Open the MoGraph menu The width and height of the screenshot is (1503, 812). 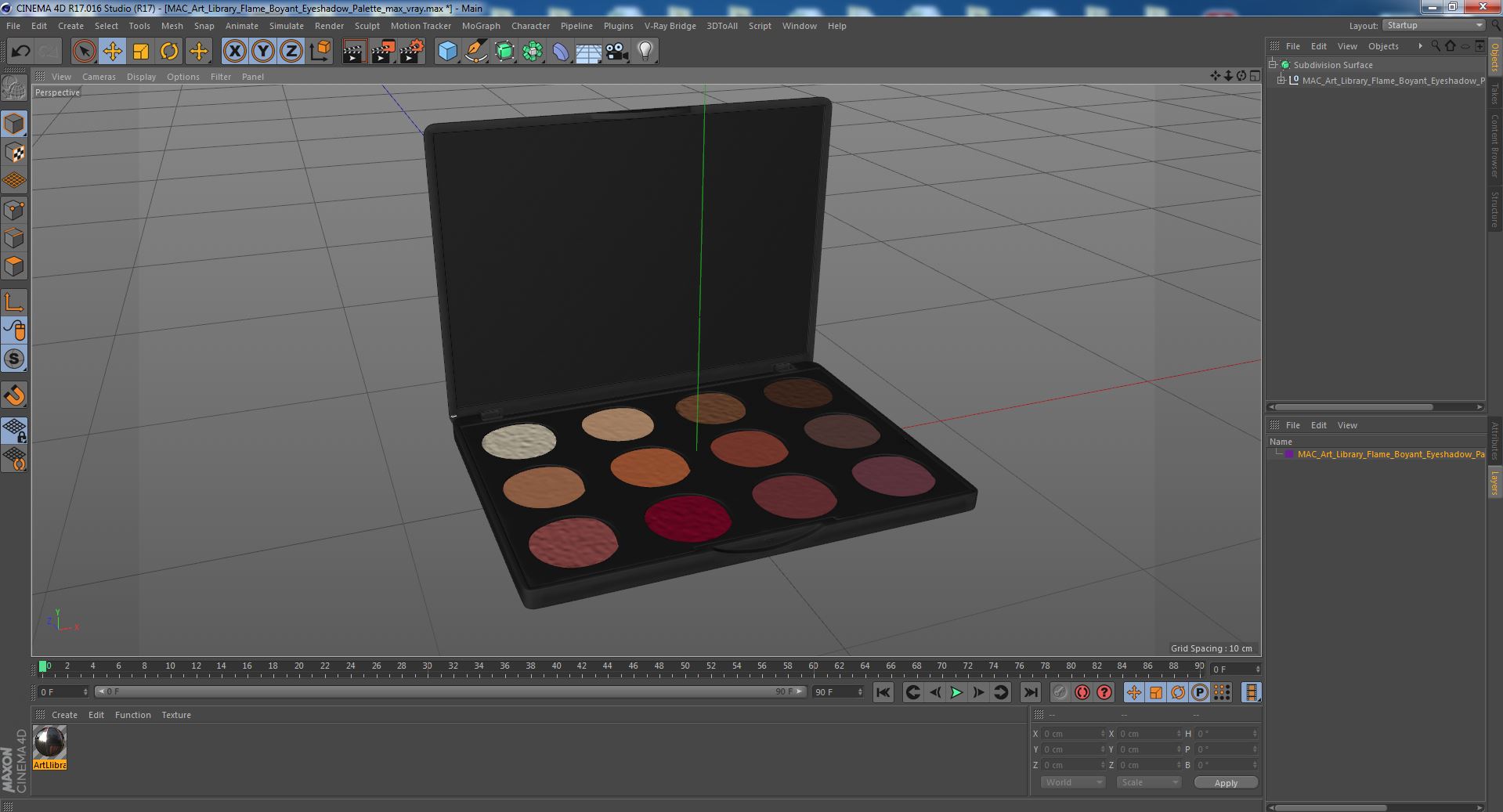tap(481, 26)
